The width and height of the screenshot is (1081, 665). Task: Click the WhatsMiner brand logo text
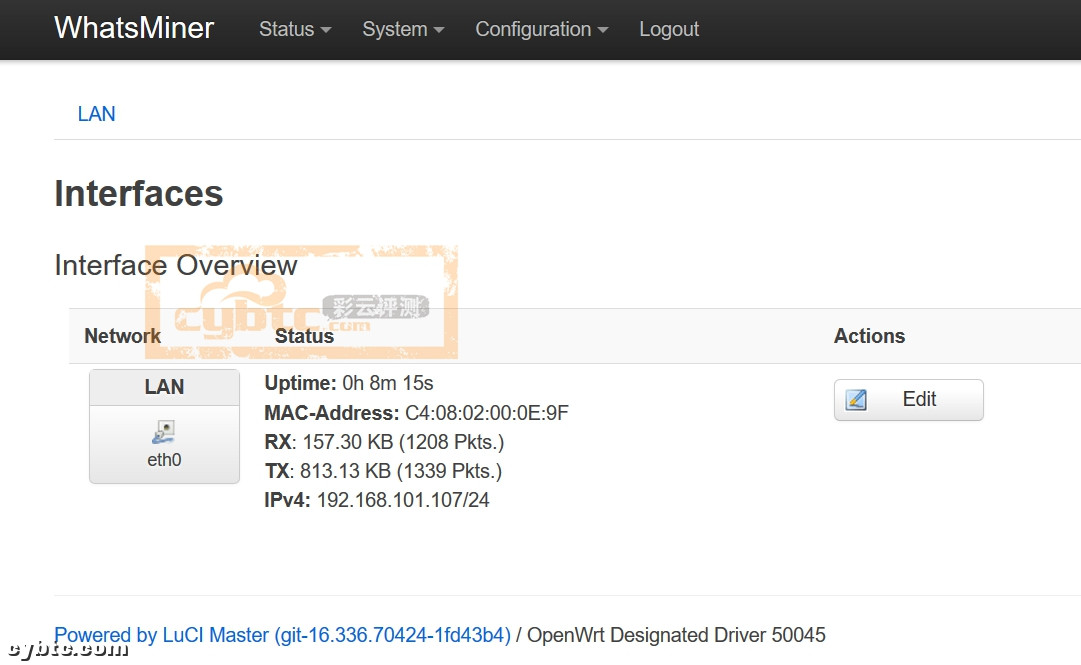(134, 28)
